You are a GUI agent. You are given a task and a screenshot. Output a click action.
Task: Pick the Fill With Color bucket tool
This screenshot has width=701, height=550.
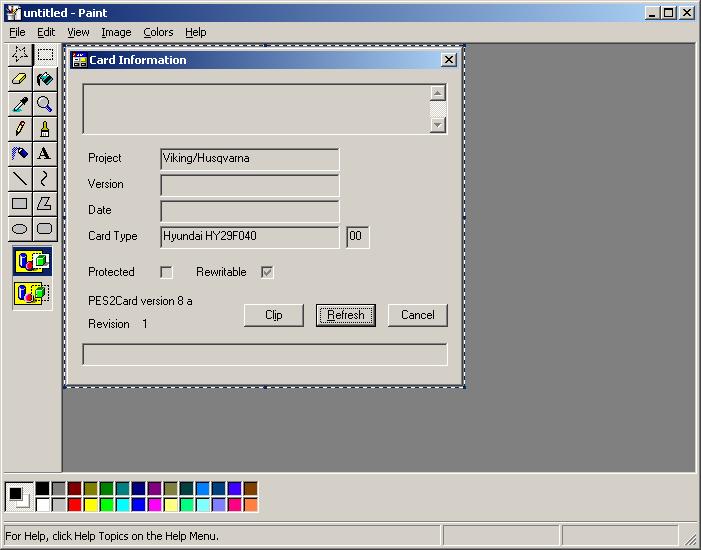click(x=45, y=80)
